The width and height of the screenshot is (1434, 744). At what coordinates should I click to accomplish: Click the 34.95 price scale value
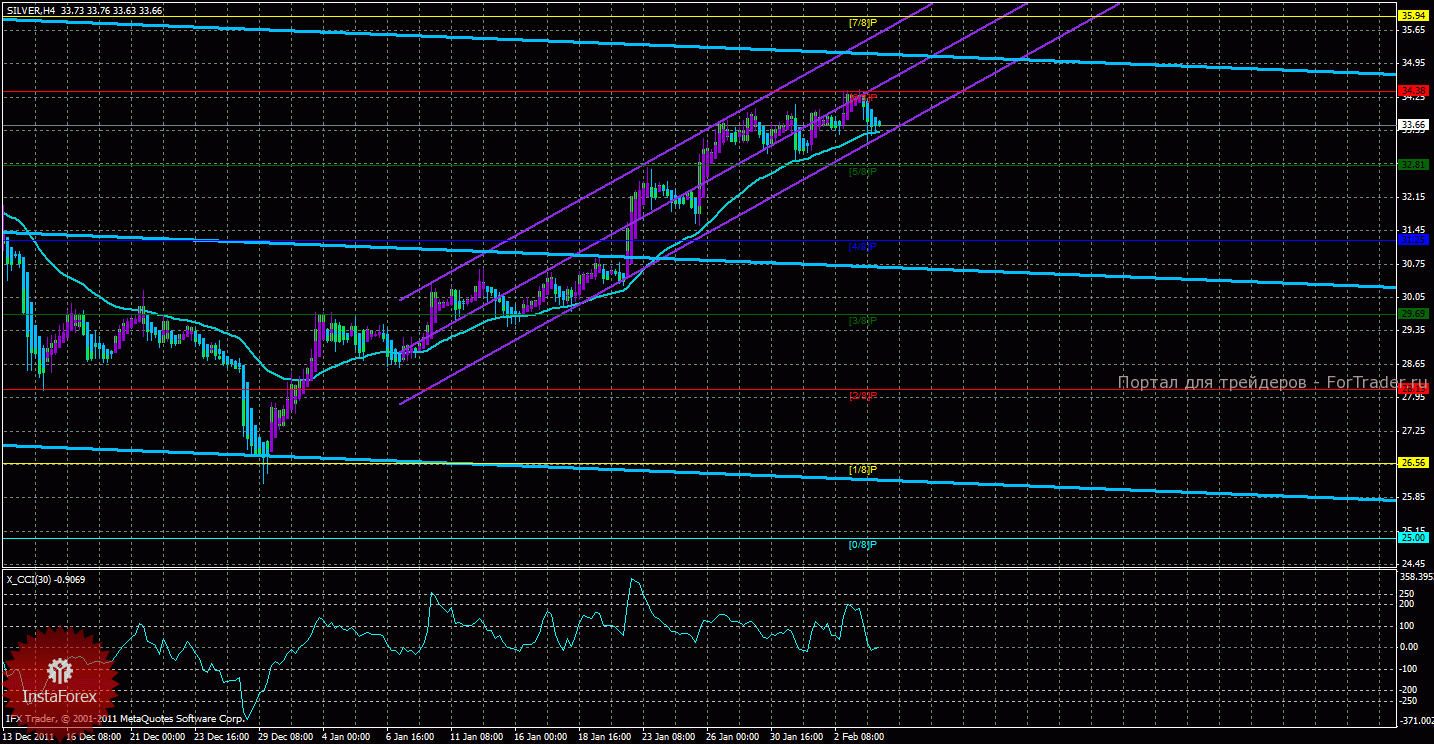pos(1413,63)
